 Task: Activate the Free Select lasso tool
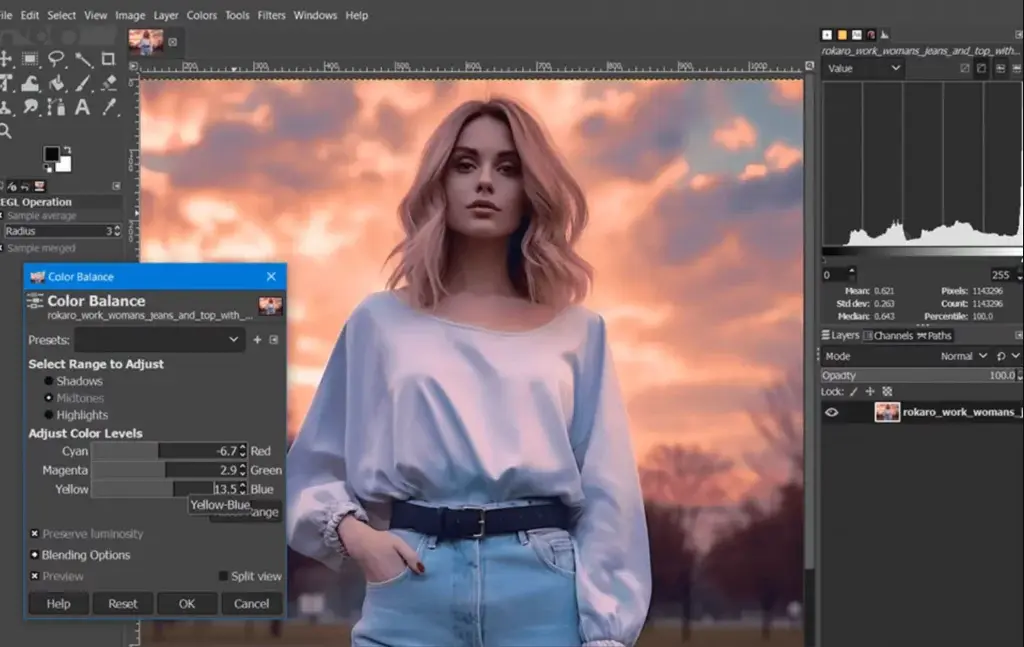click(57, 58)
